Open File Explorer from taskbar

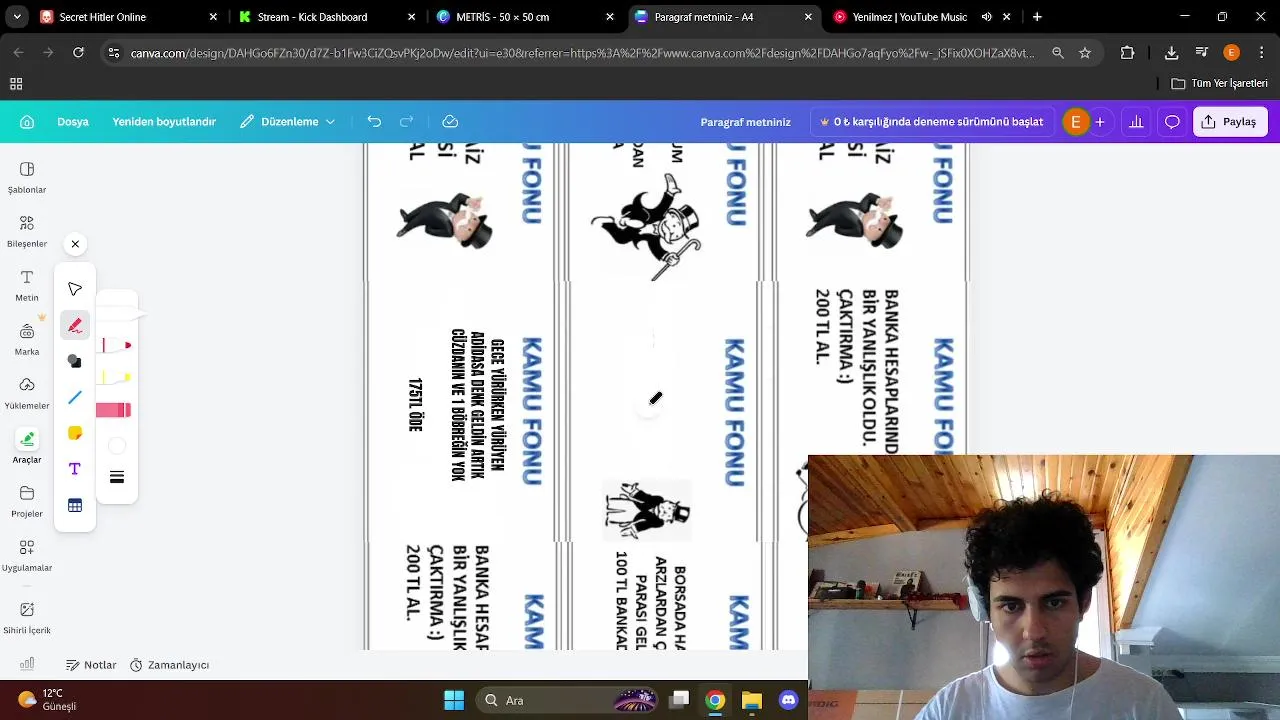pos(752,700)
